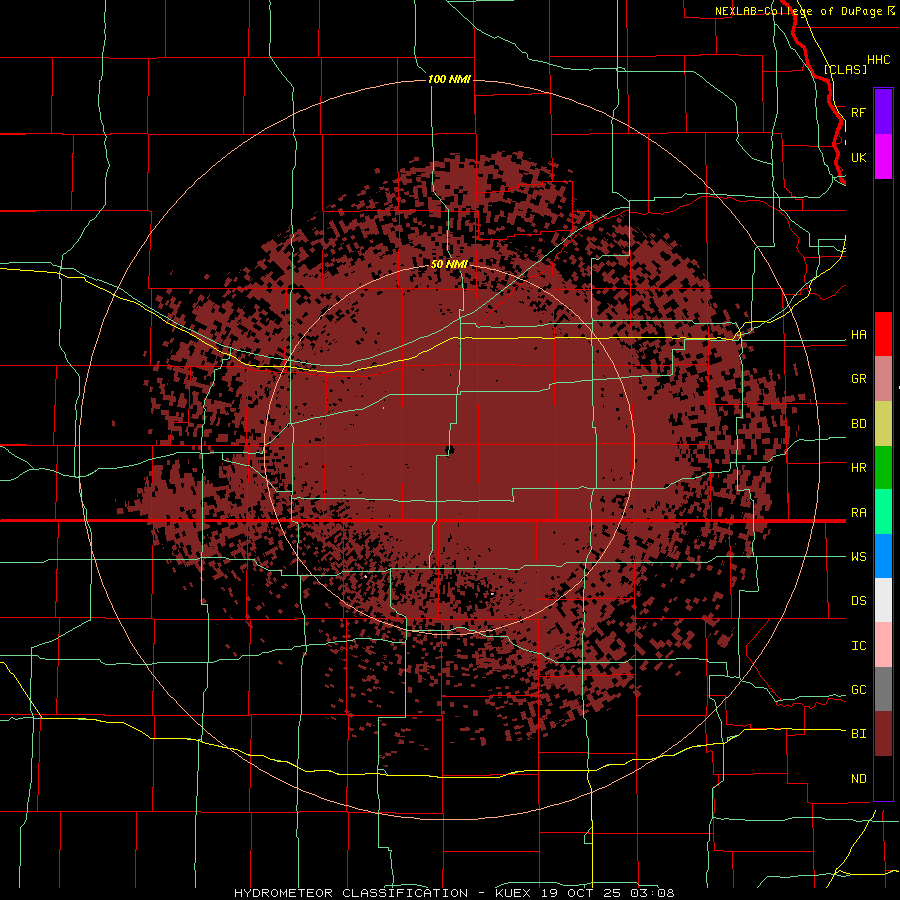Click the WS legend label
900x900 pixels.
858,556
